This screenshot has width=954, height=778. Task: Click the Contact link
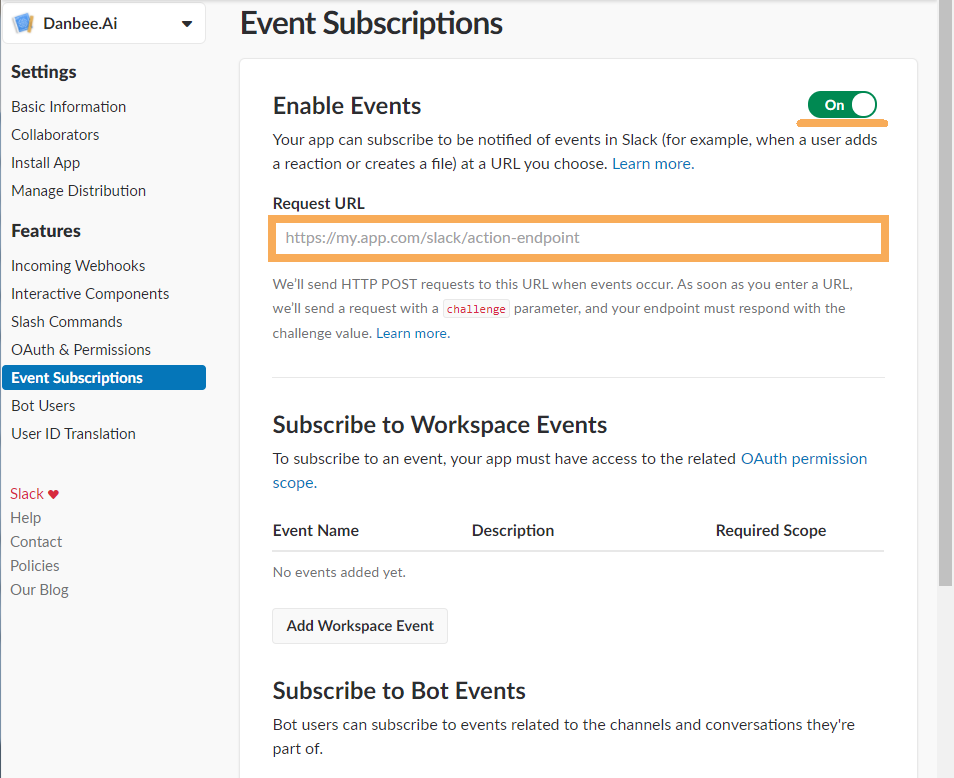pos(36,542)
